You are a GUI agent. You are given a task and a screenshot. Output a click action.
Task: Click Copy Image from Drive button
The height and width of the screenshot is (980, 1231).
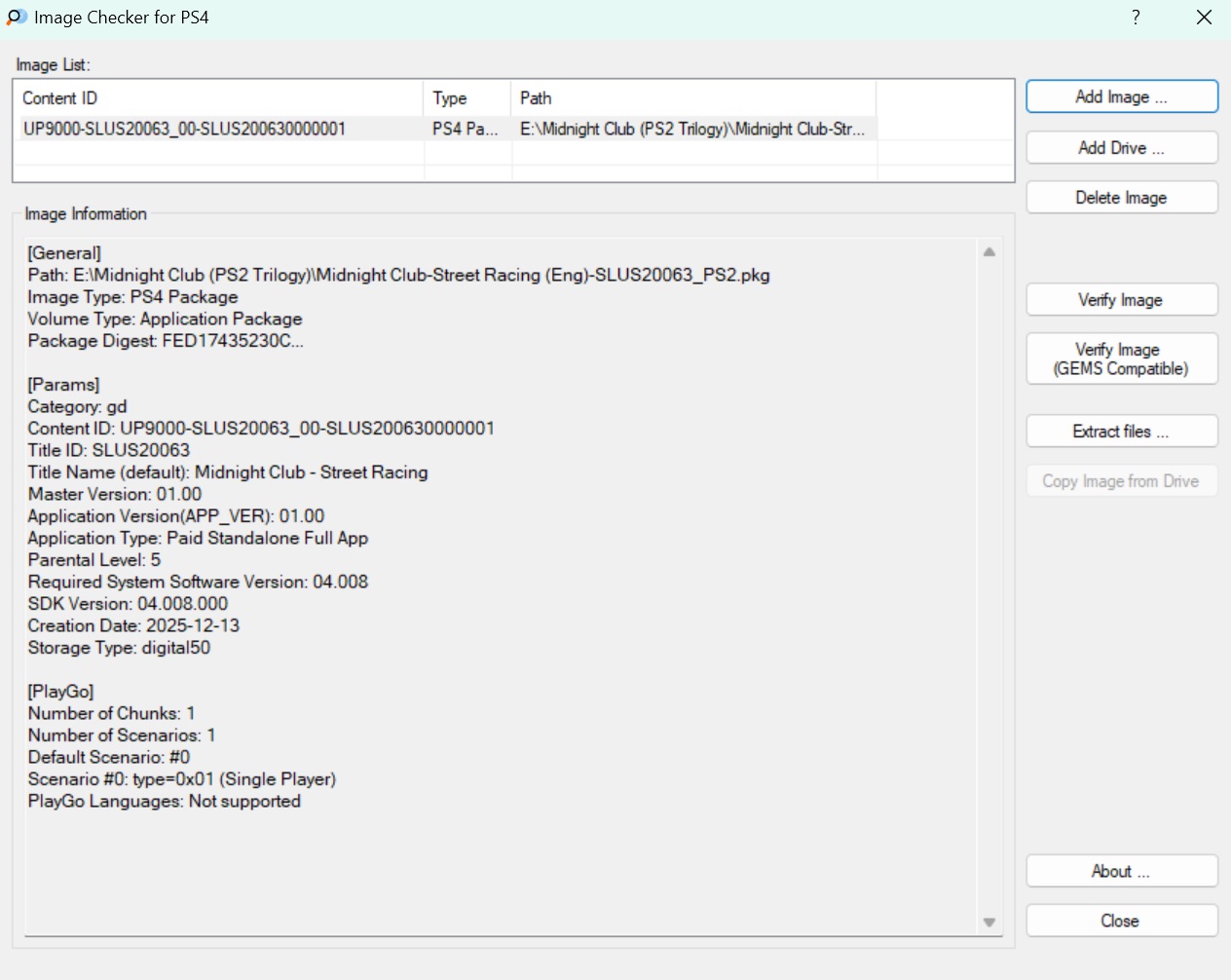coord(1121,481)
